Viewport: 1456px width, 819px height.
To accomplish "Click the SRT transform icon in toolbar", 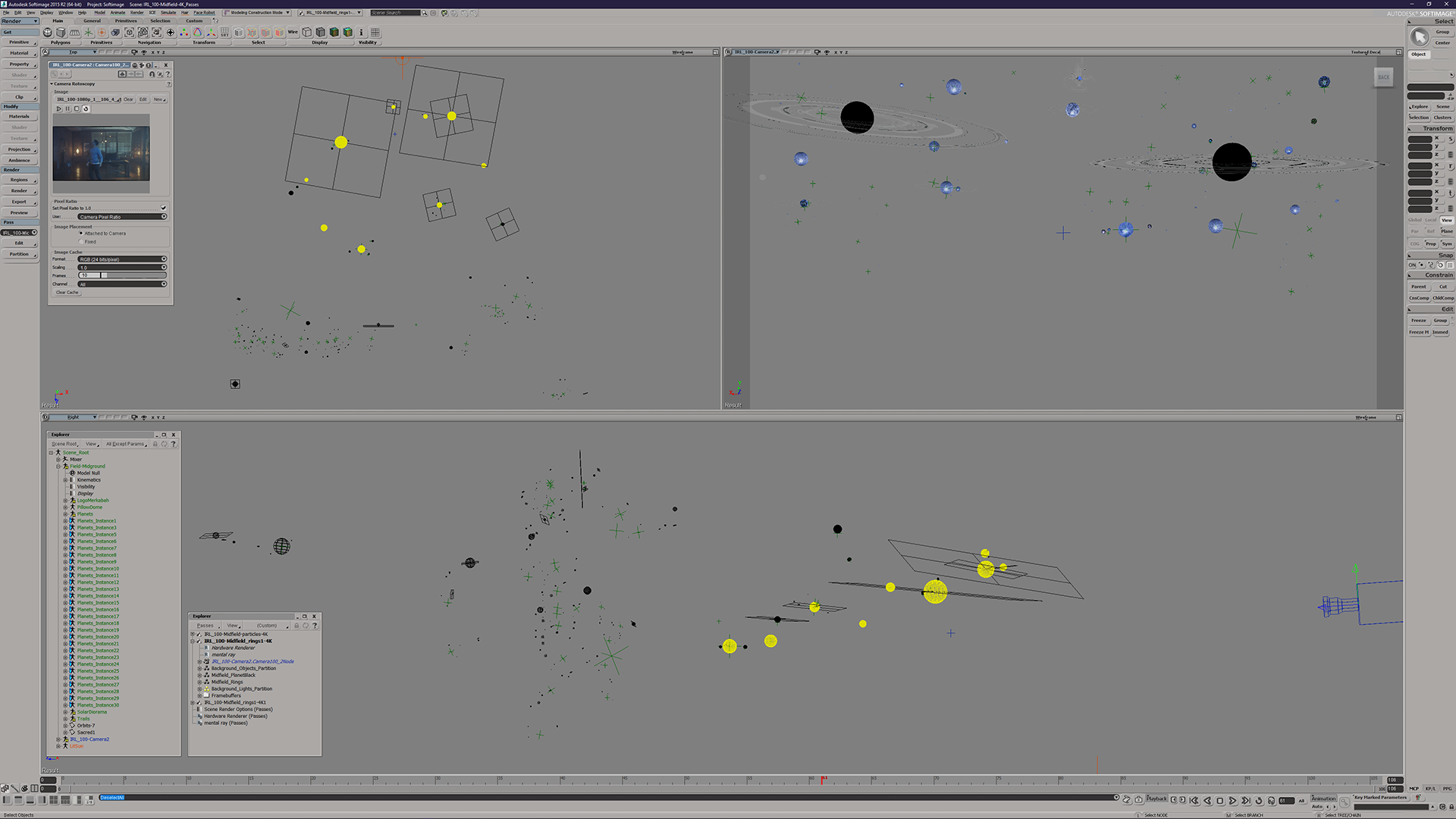I will 224,33.
